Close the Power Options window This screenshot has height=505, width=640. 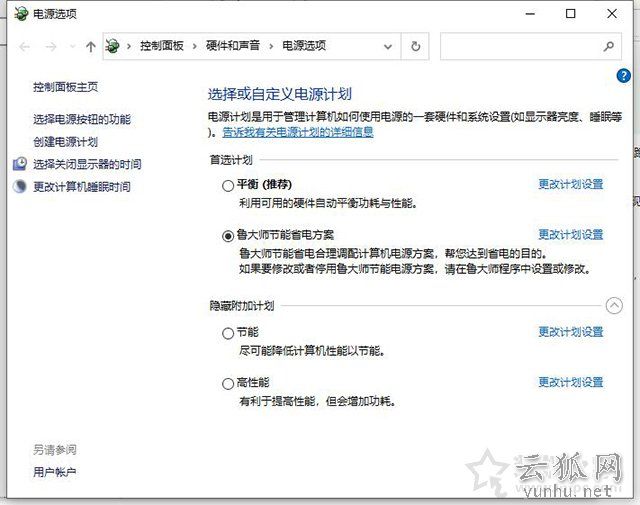coord(611,14)
